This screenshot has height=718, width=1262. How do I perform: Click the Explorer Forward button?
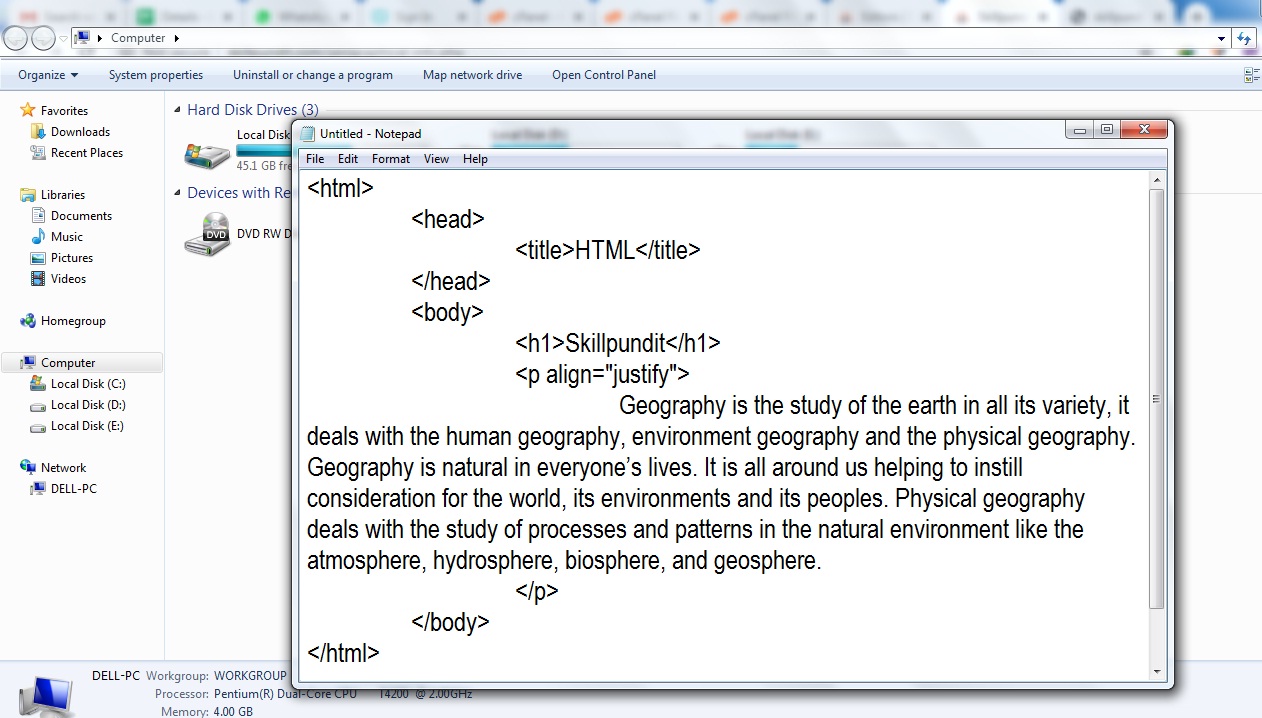tap(43, 38)
